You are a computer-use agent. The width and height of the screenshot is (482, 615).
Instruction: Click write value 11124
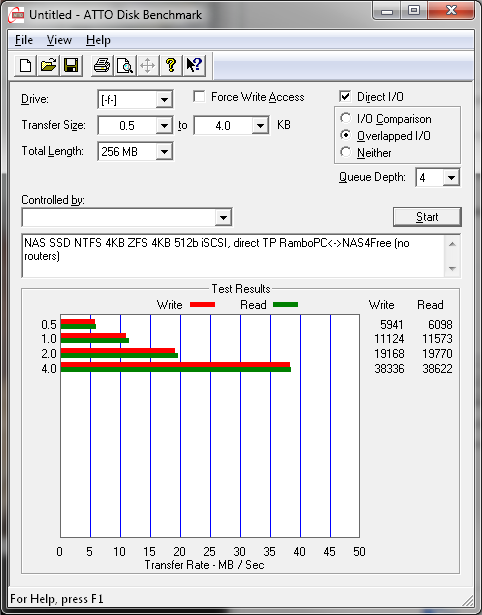tap(389, 338)
